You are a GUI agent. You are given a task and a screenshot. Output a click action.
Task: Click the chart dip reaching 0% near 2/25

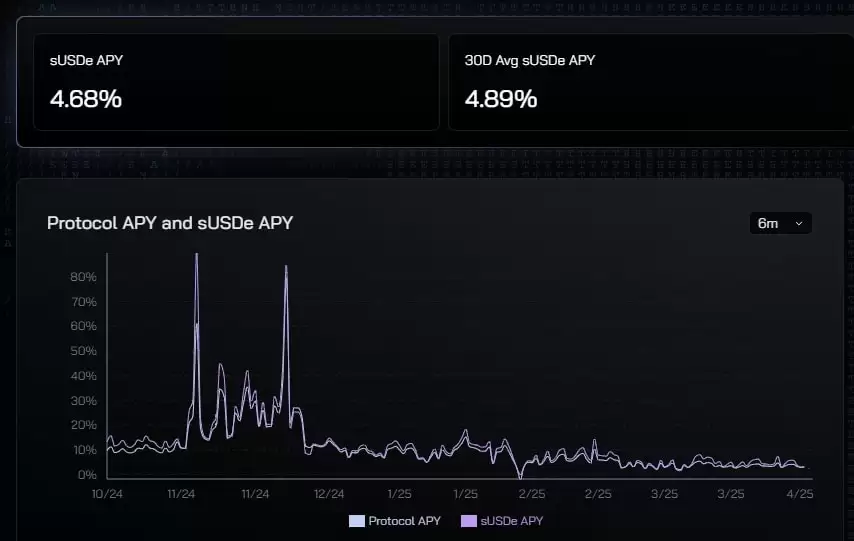(520, 476)
